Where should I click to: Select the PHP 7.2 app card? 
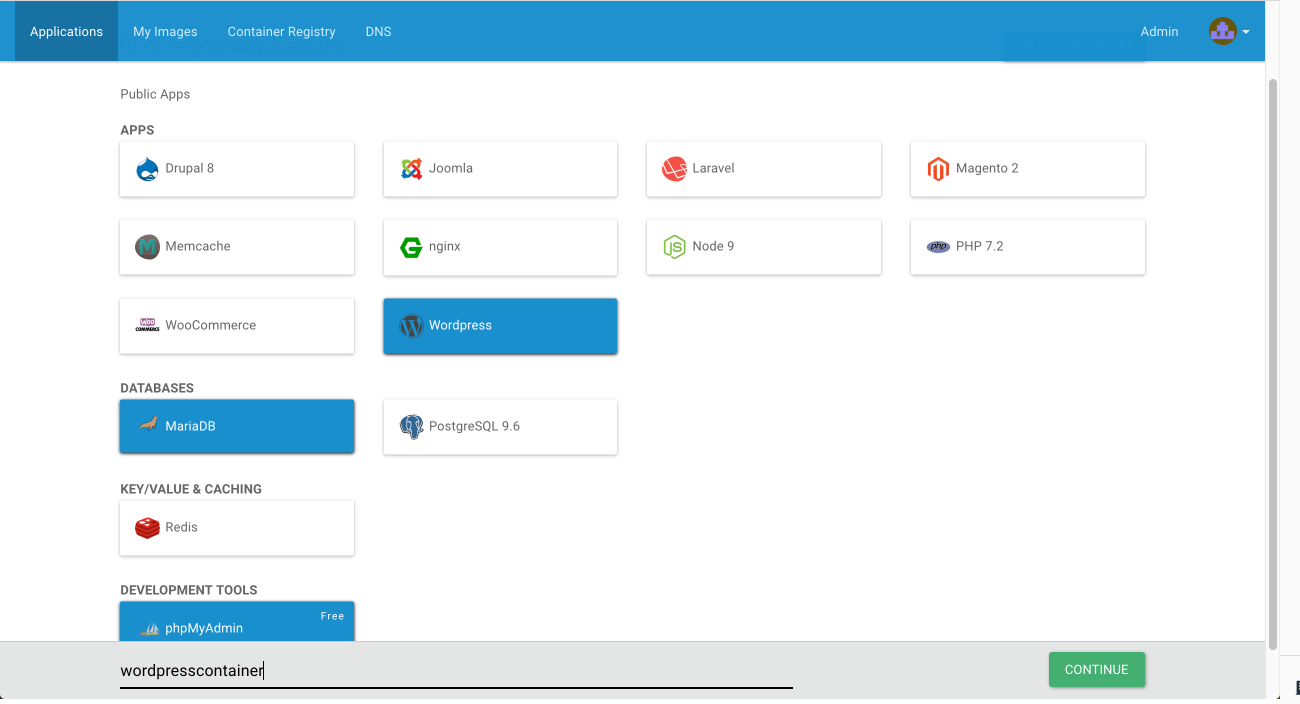(x=1028, y=247)
